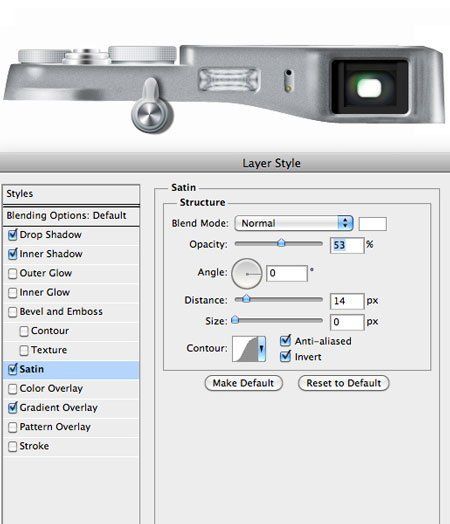Click the Angle dial control
Viewport: 450px width, 524px height.
[x=247, y=274]
